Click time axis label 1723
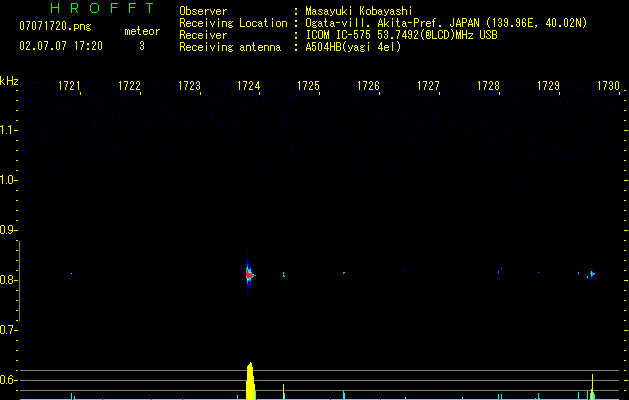Viewport: 629px width, 400px height. [189, 86]
